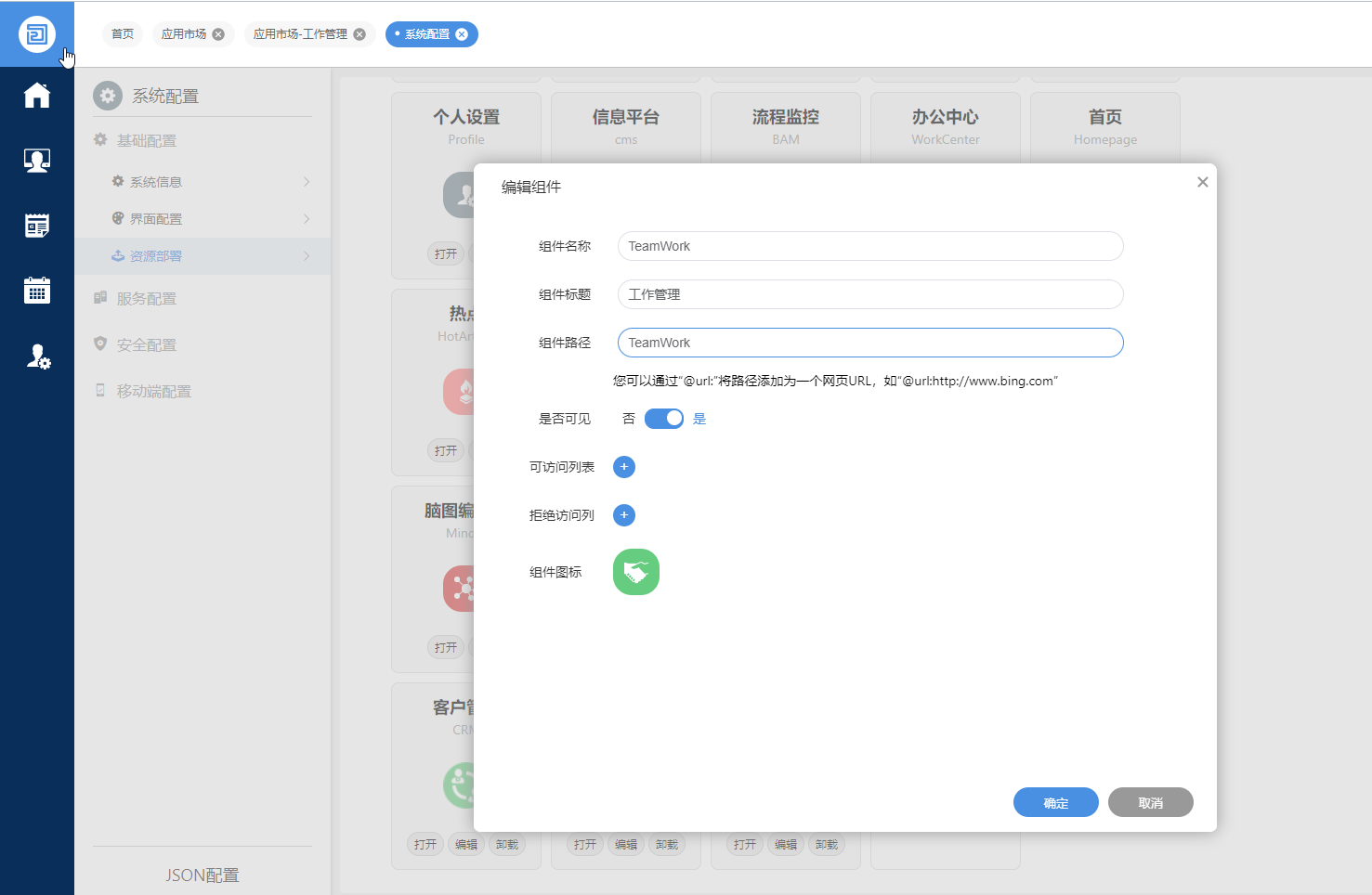Close the 应用市场 tab using its X
The height and width of the screenshot is (895, 1372).
(x=218, y=34)
